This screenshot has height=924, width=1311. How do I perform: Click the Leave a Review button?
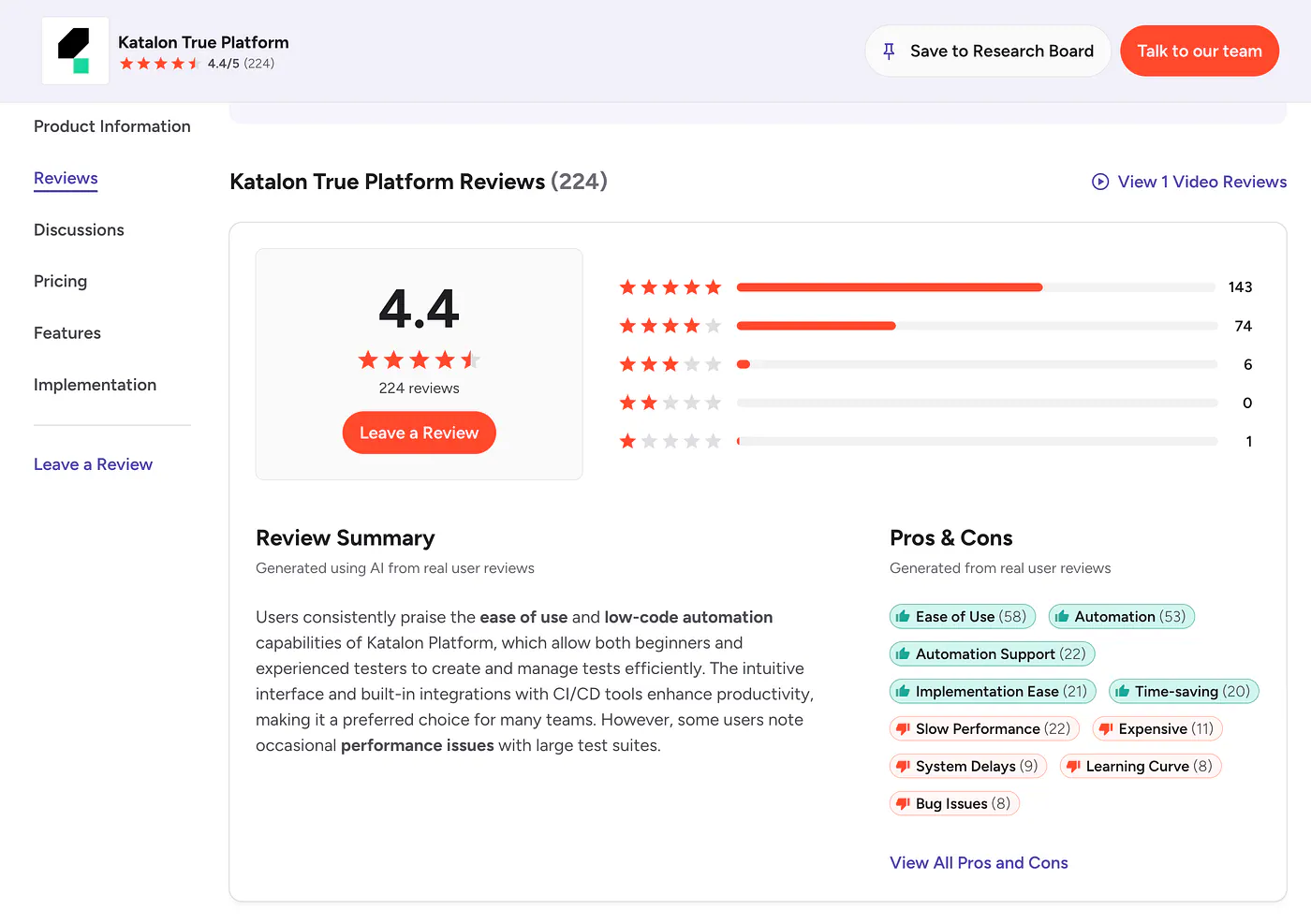[x=419, y=433]
